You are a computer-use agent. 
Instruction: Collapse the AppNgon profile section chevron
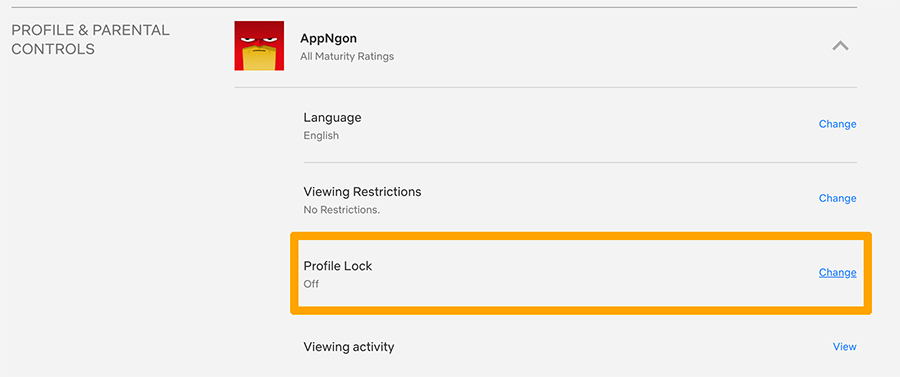point(840,46)
